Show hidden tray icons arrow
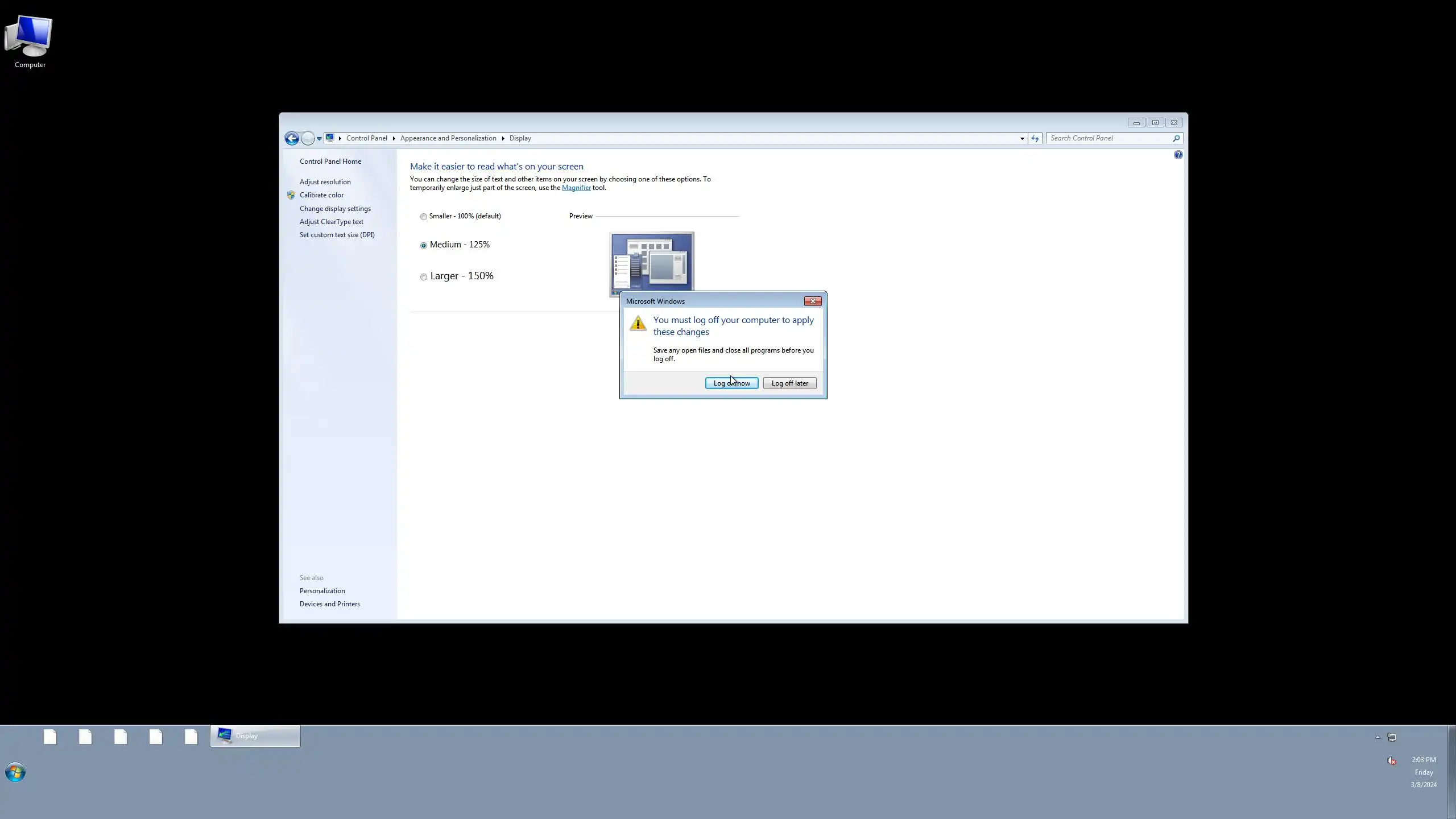Viewport: 1456px width, 819px height. pyautogui.click(x=1378, y=737)
